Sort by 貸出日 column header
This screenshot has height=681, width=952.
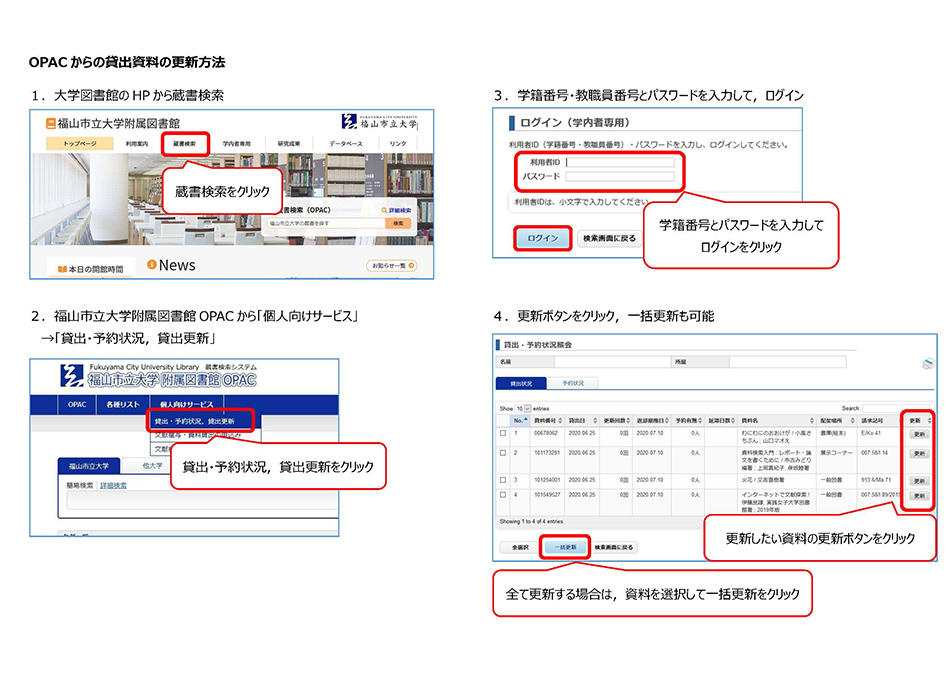click(582, 420)
